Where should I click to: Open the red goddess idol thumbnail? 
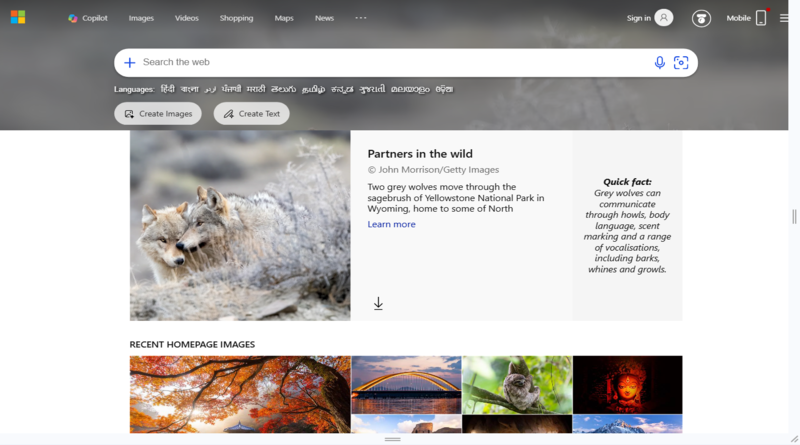[x=628, y=385]
